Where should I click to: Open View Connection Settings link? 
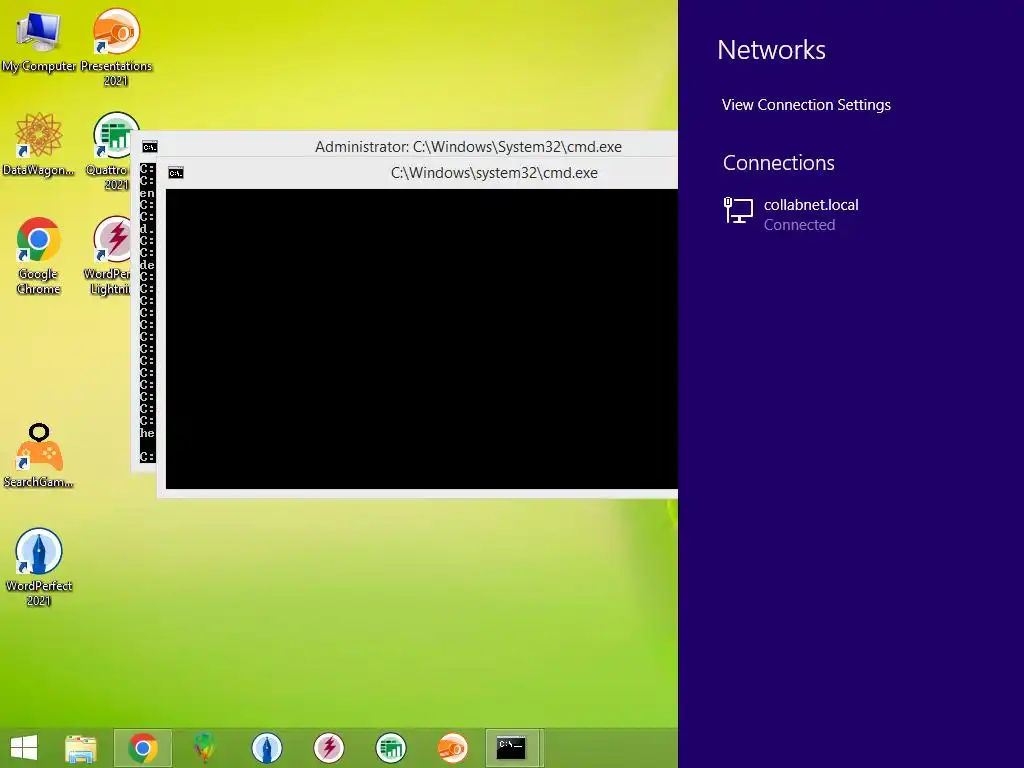click(806, 104)
